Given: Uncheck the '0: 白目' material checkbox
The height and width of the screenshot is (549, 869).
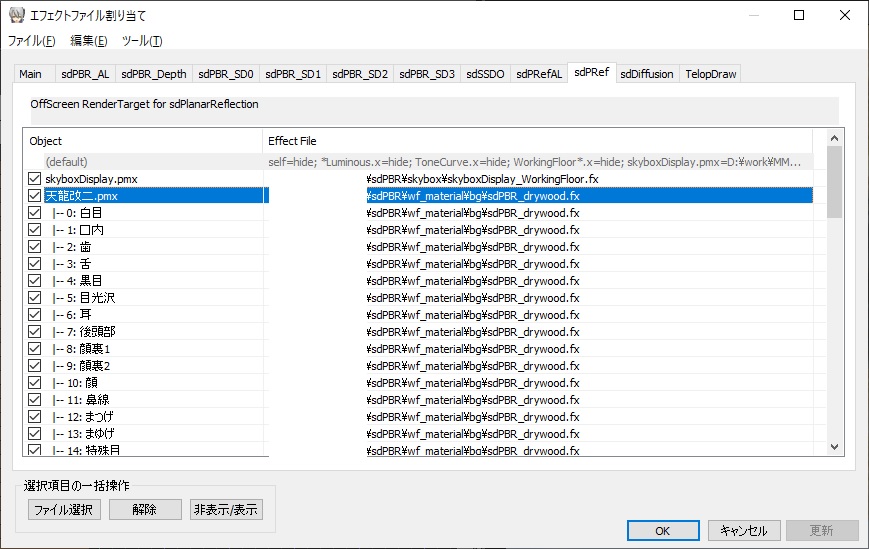Looking at the screenshot, I should tap(35, 213).
